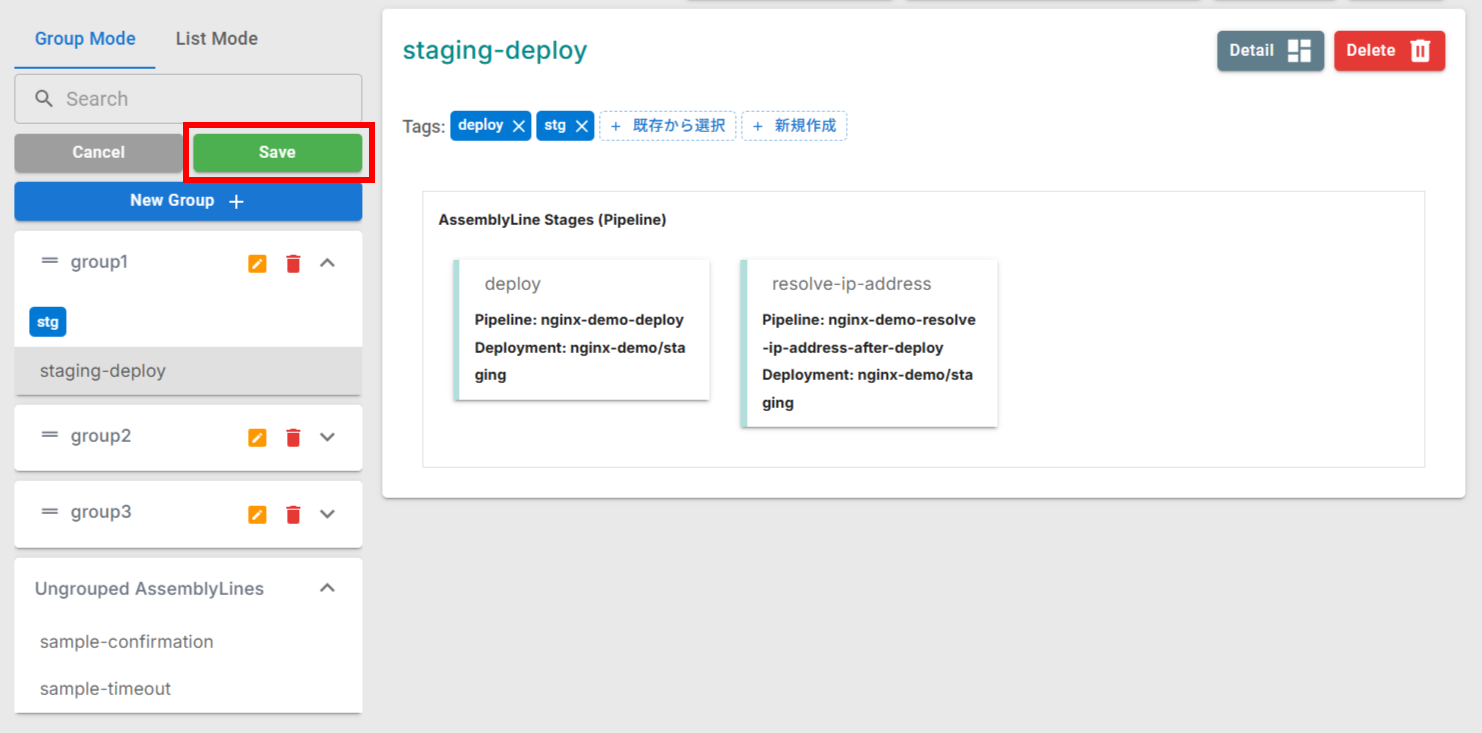Collapse group1 using its chevron
This screenshot has width=1482, height=733.
point(327,262)
